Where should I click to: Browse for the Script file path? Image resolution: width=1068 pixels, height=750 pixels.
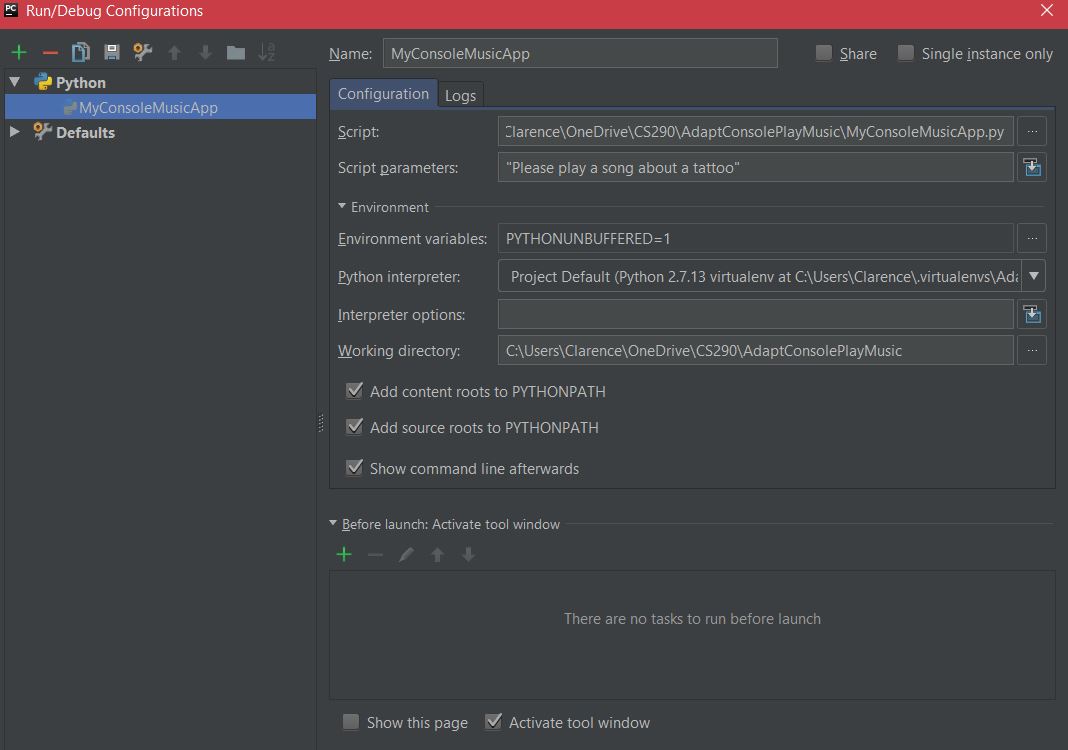tap(1032, 131)
